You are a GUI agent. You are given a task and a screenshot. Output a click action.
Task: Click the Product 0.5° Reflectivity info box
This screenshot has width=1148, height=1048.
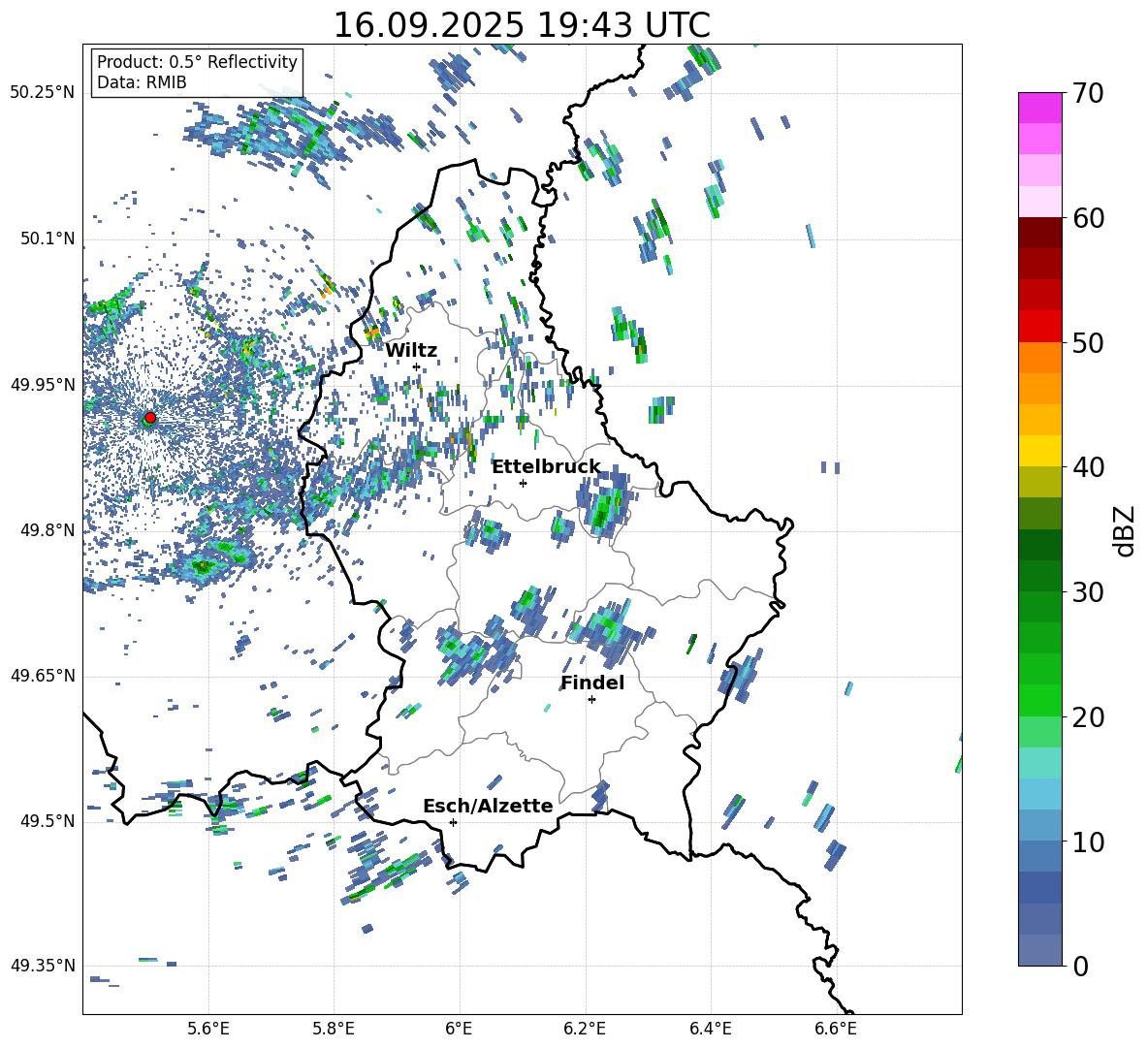(197, 73)
